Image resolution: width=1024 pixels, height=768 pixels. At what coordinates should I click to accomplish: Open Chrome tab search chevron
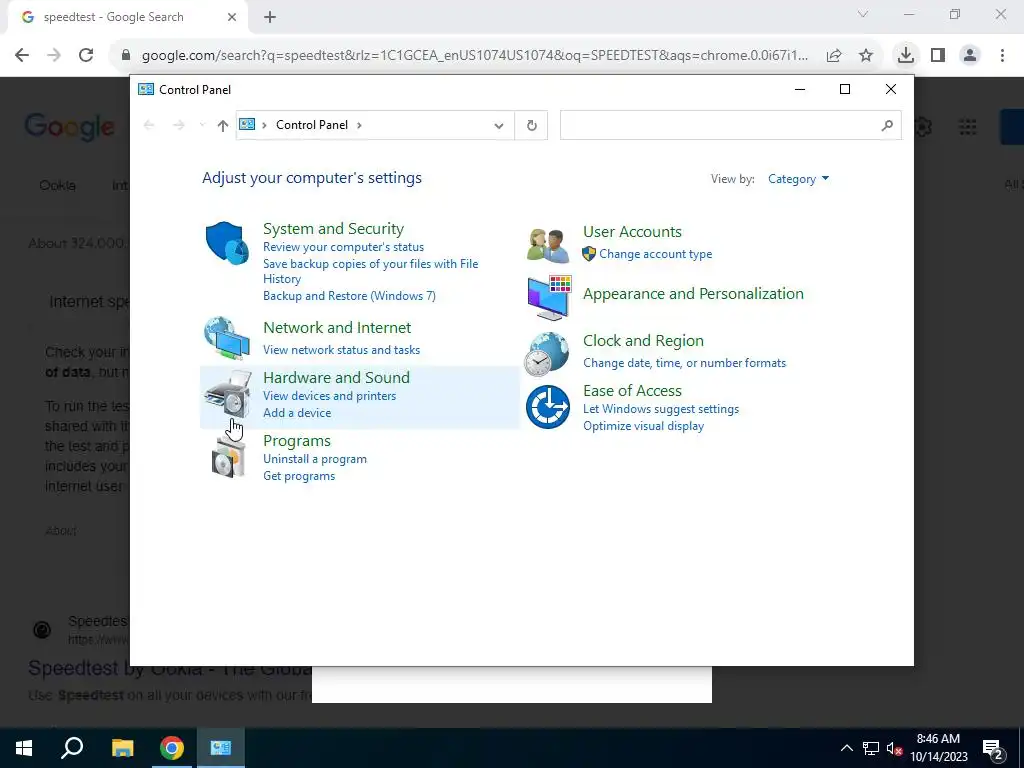863,14
